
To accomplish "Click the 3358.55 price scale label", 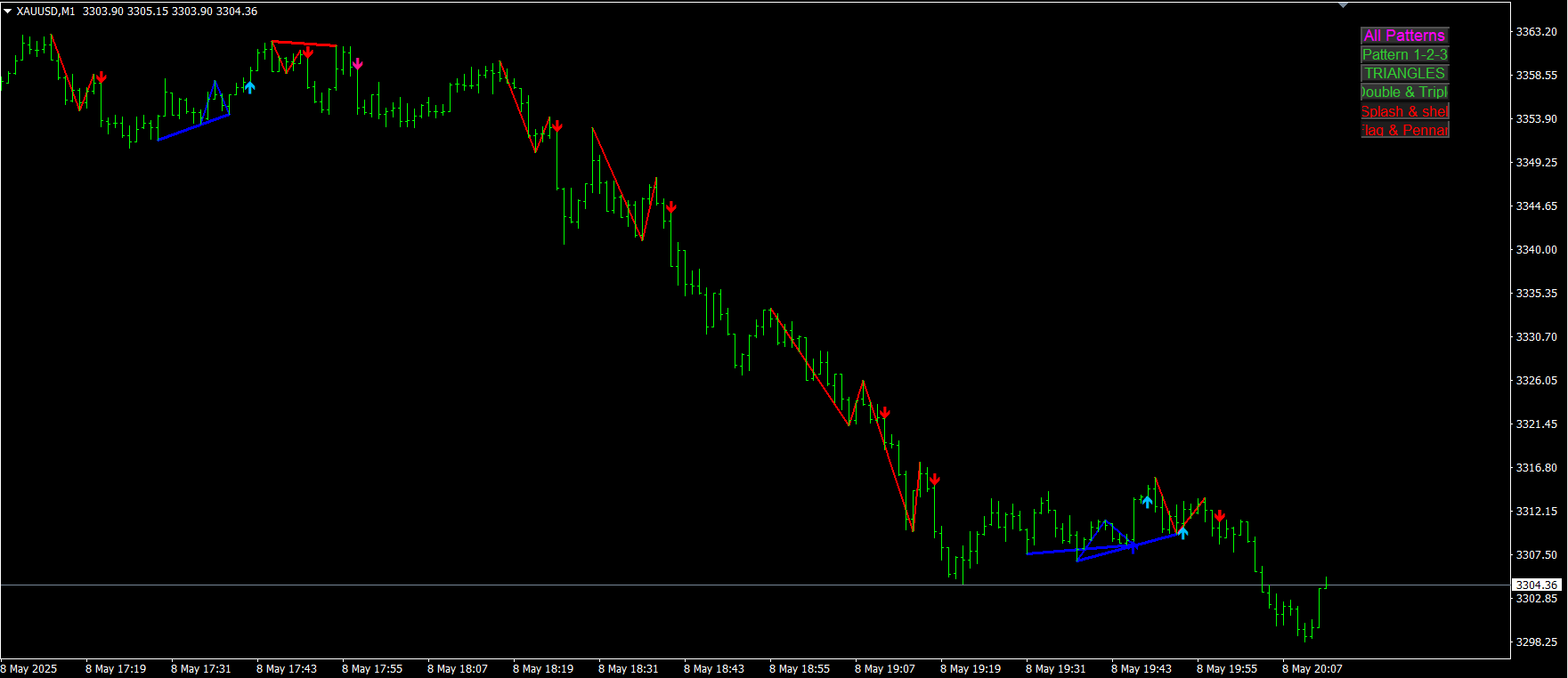I will tap(1536, 76).
